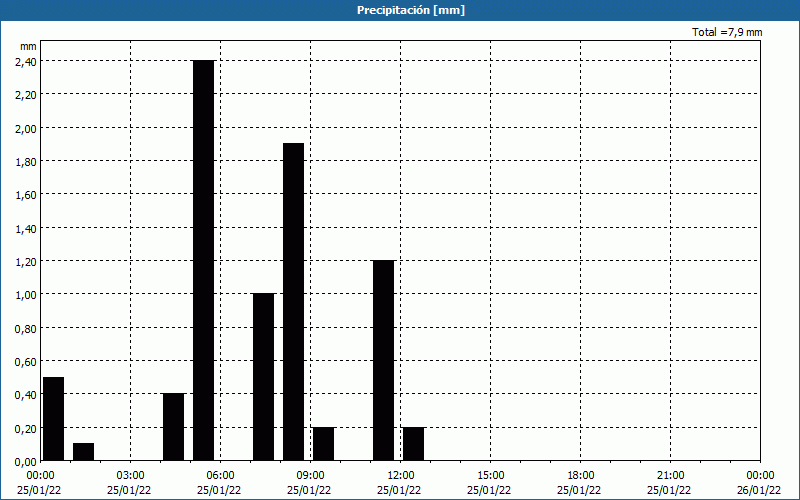Select the bar reaching 1,00 mm

[264, 377]
